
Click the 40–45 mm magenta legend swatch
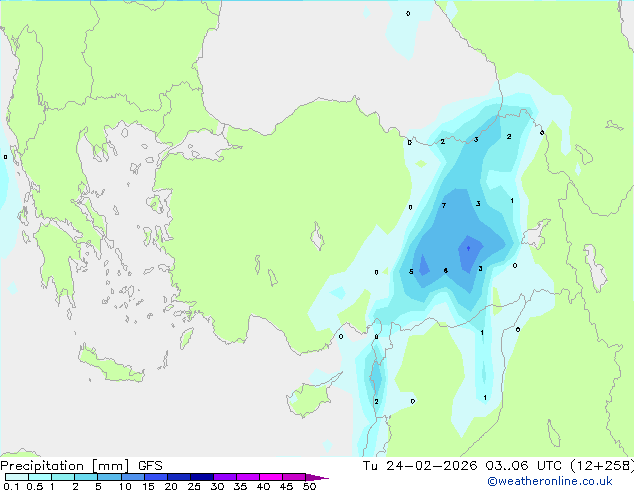[271, 477]
